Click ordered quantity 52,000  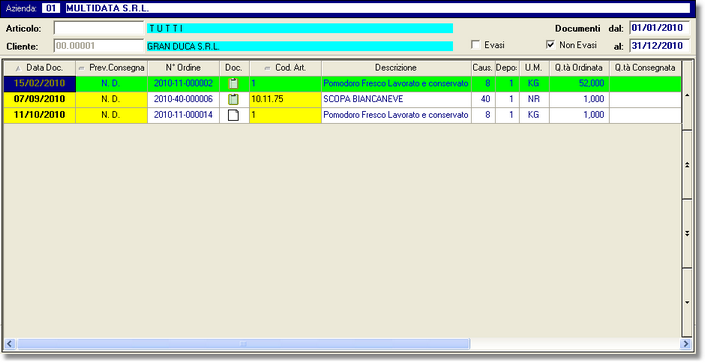(x=579, y=83)
